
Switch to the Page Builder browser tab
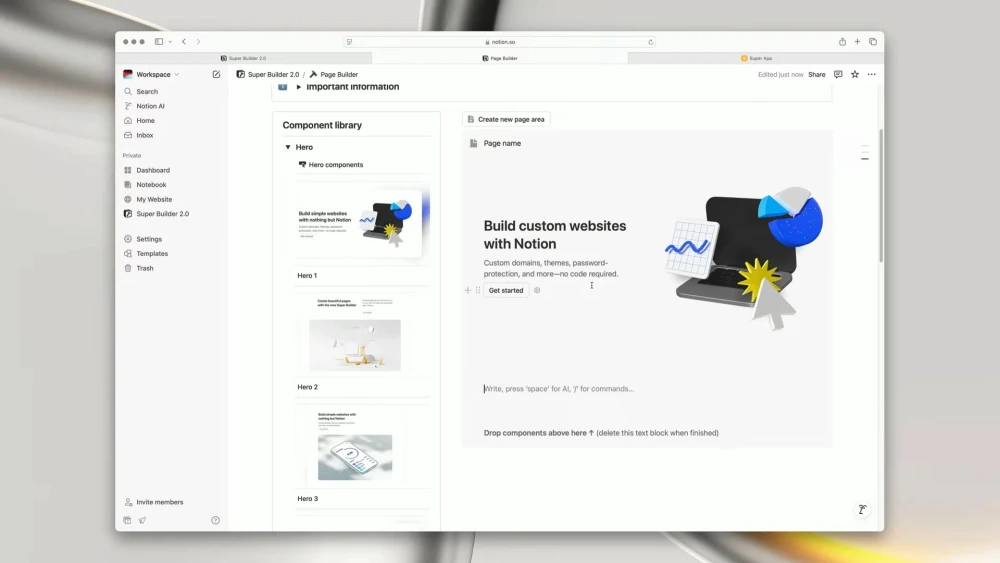[x=500, y=58]
